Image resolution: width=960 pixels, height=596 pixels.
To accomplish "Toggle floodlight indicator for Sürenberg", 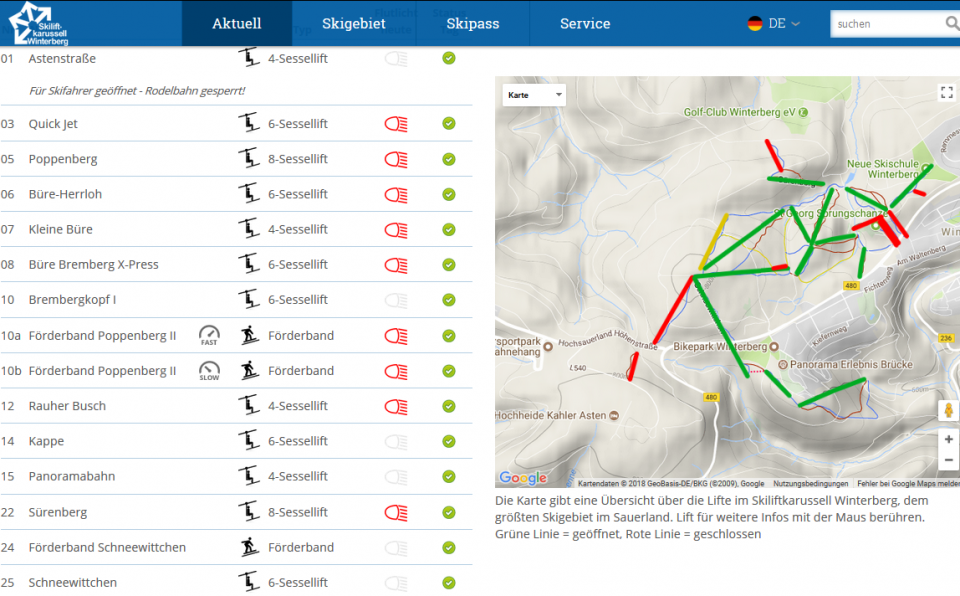I will click(396, 512).
